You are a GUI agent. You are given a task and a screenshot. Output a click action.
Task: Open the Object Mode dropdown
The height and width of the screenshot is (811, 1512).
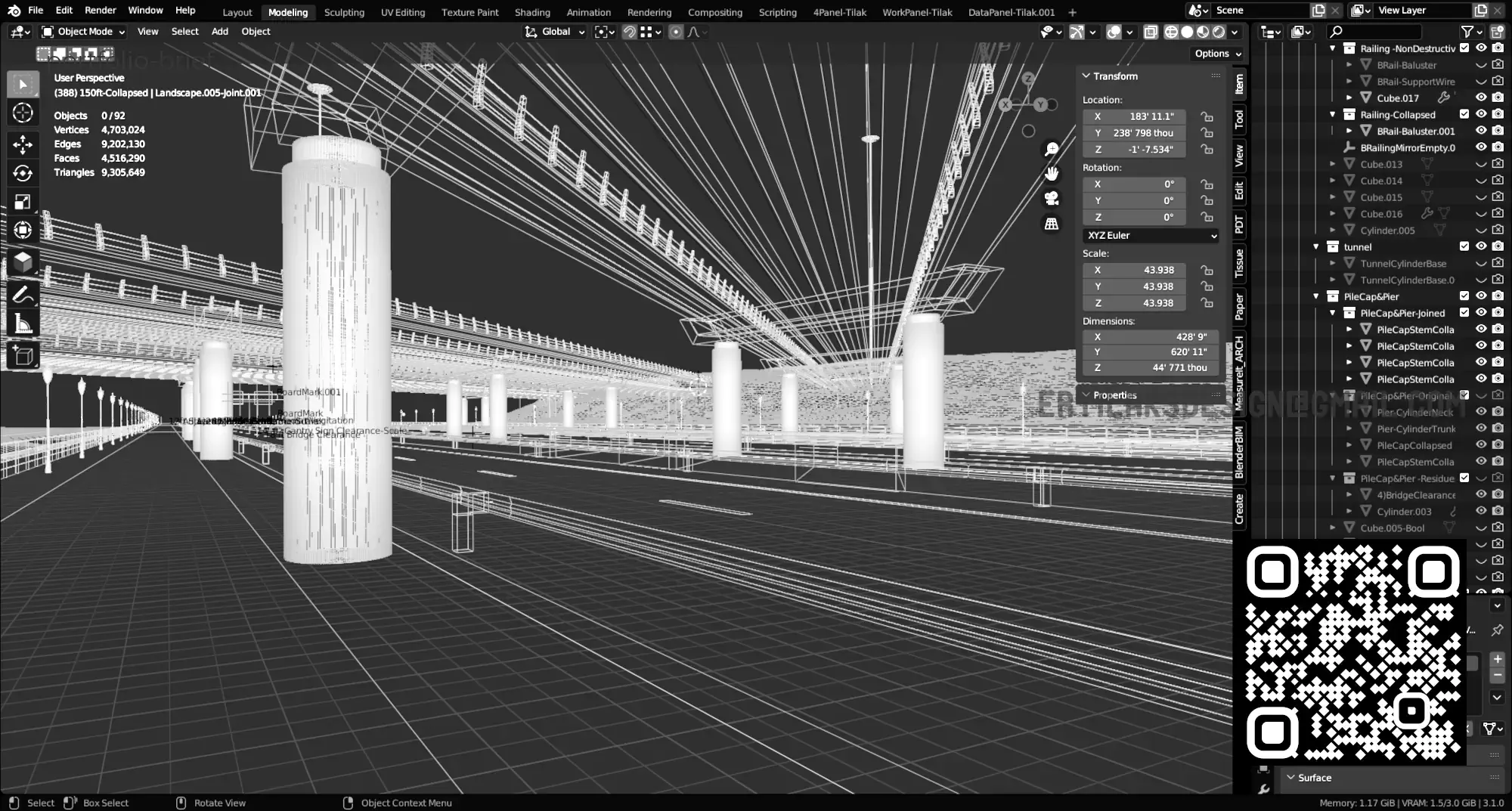[x=83, y=32]
